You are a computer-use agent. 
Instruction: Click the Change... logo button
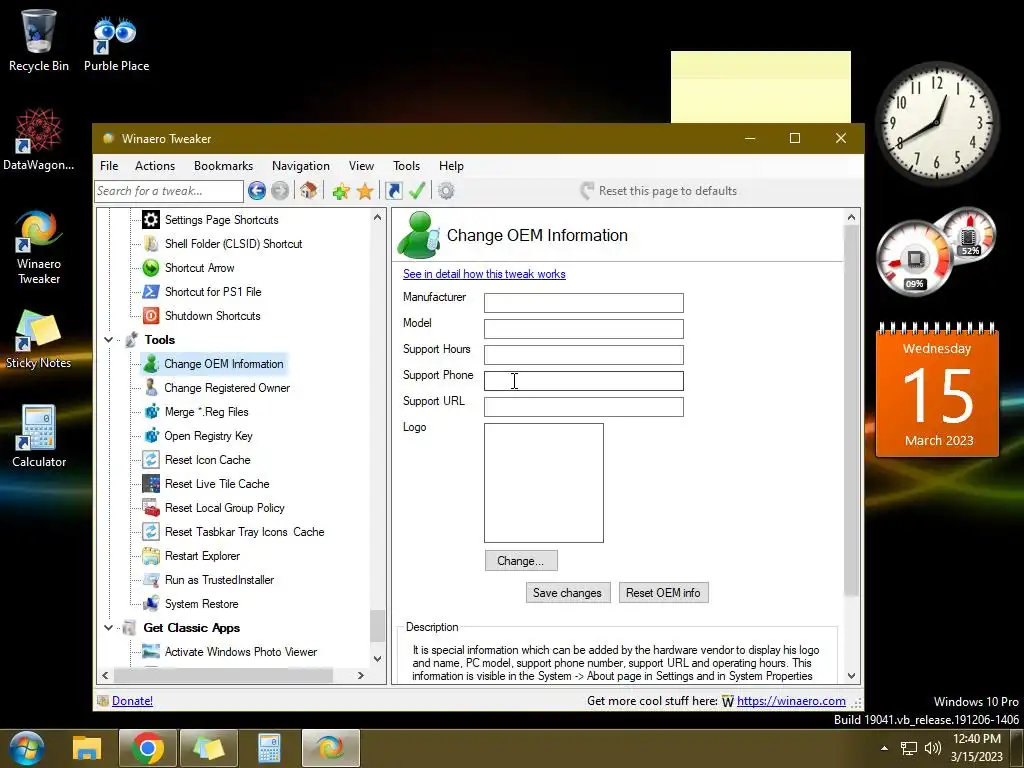tap(520, 560)
